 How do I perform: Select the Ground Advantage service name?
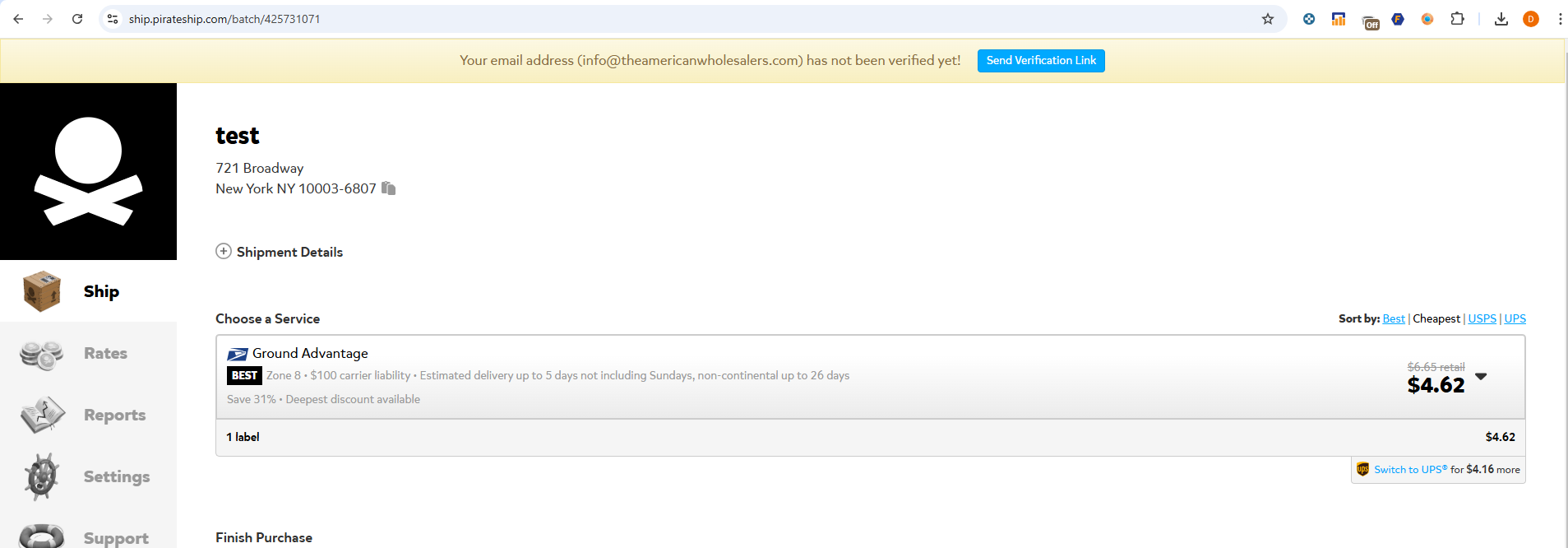tap(310, 353)
